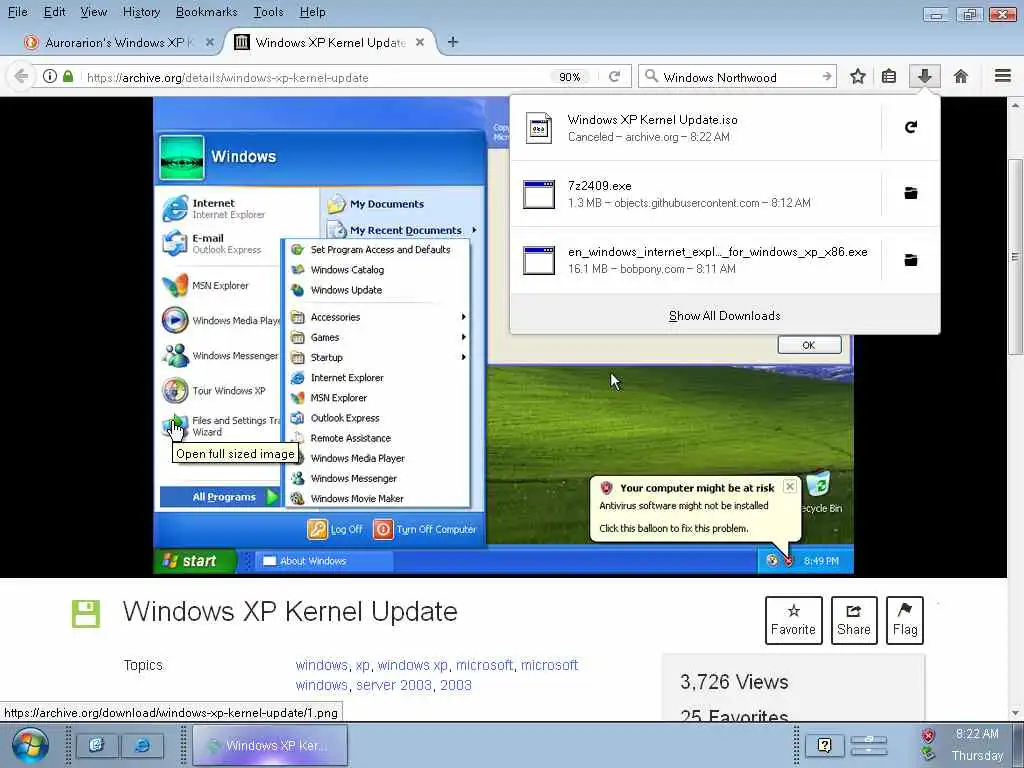Click the Windows XP Kernel Update.iso file icon

tap(539, 127)
